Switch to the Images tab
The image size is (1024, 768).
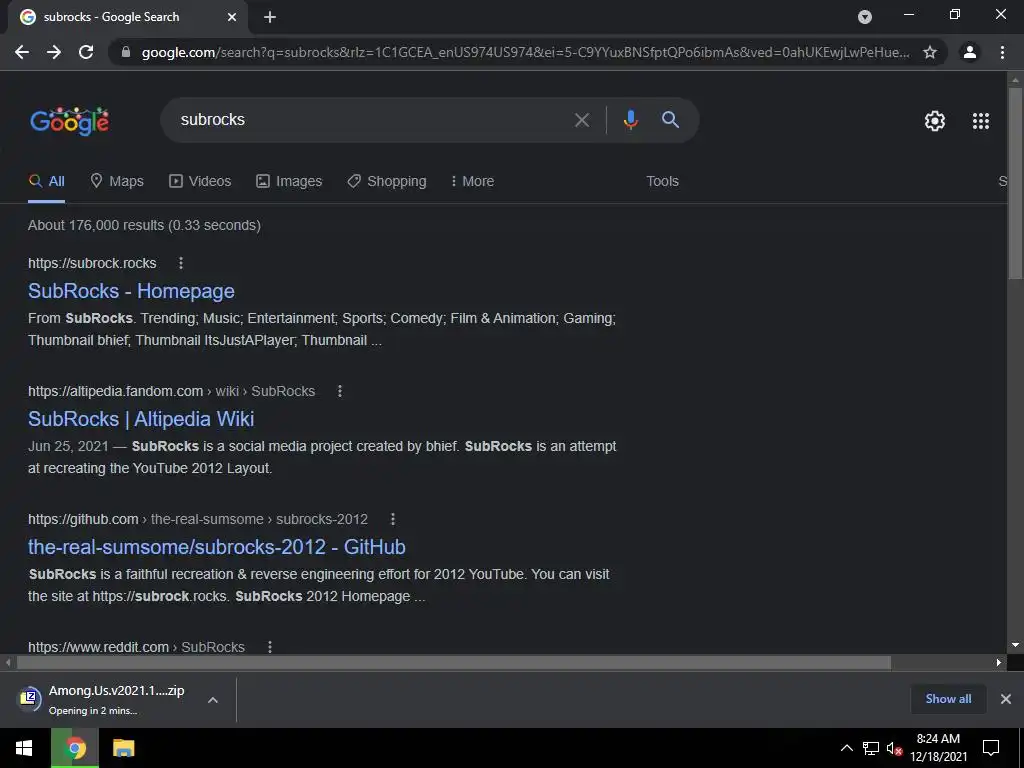tap(289, 182)
